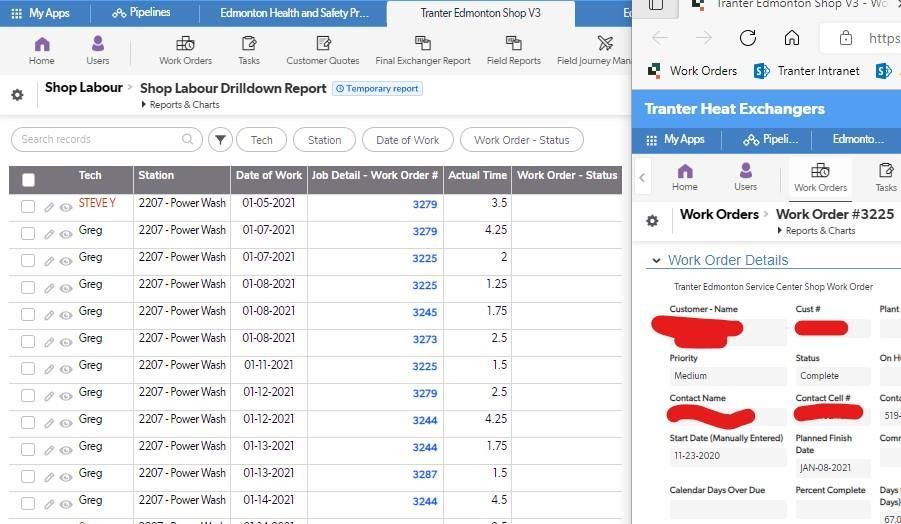Open work order 3279 link in STEVE Y row
This screenshot has width=901, height=524.
425,205
